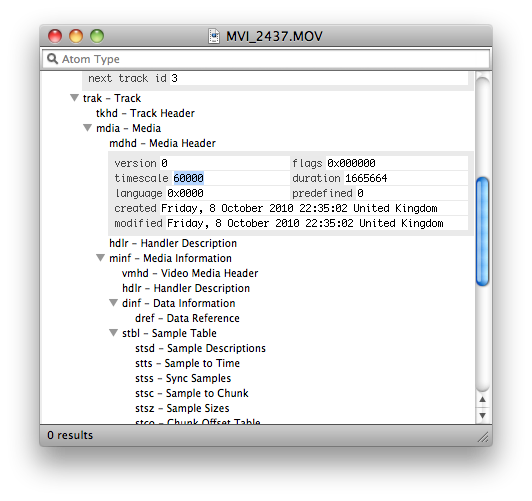
Task: Click the blue vertical scrollbar thumb
Action: pyautogui.click(x=482, y=232)
